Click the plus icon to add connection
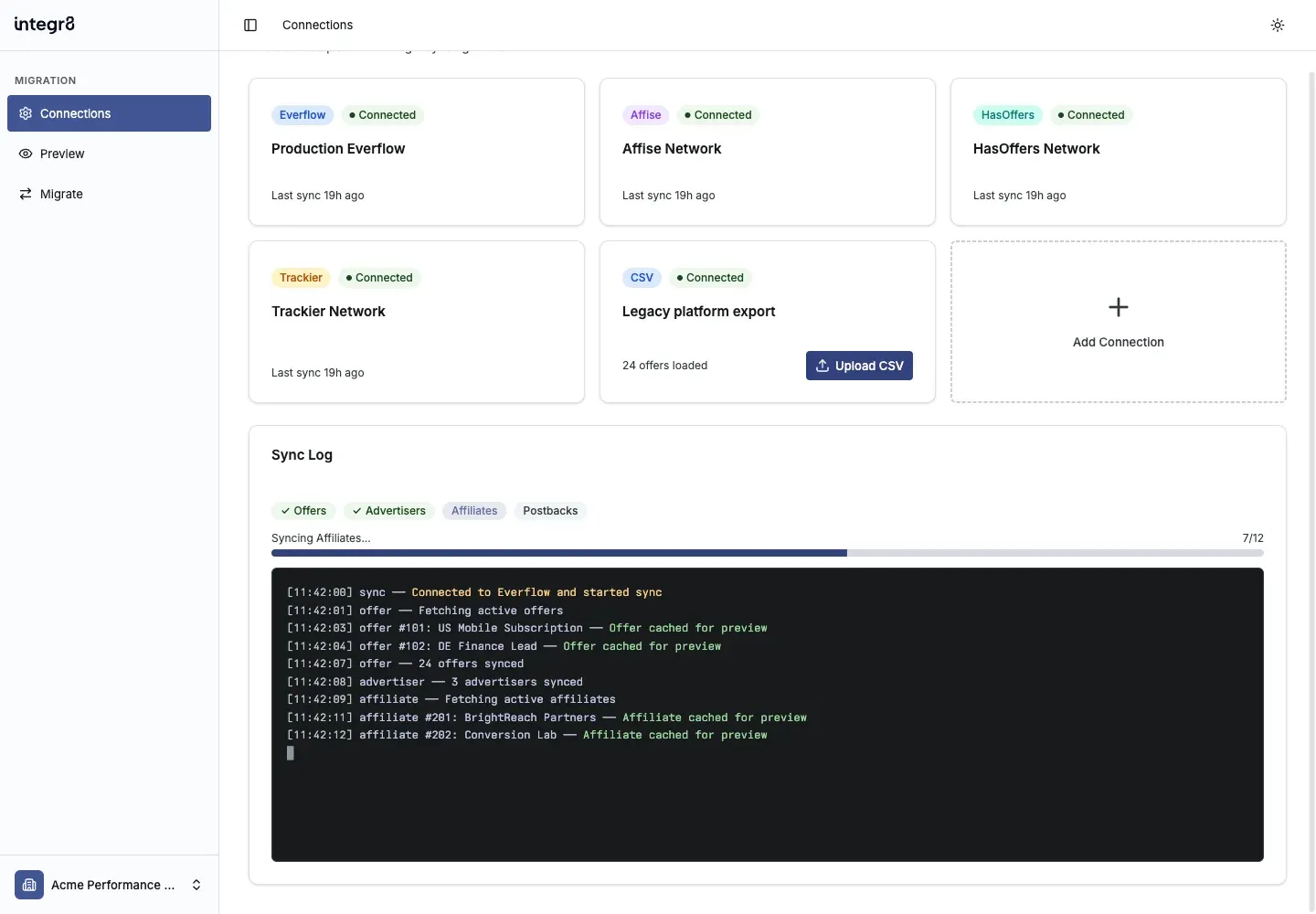The image size is (1316, 914). point(1119,307)
